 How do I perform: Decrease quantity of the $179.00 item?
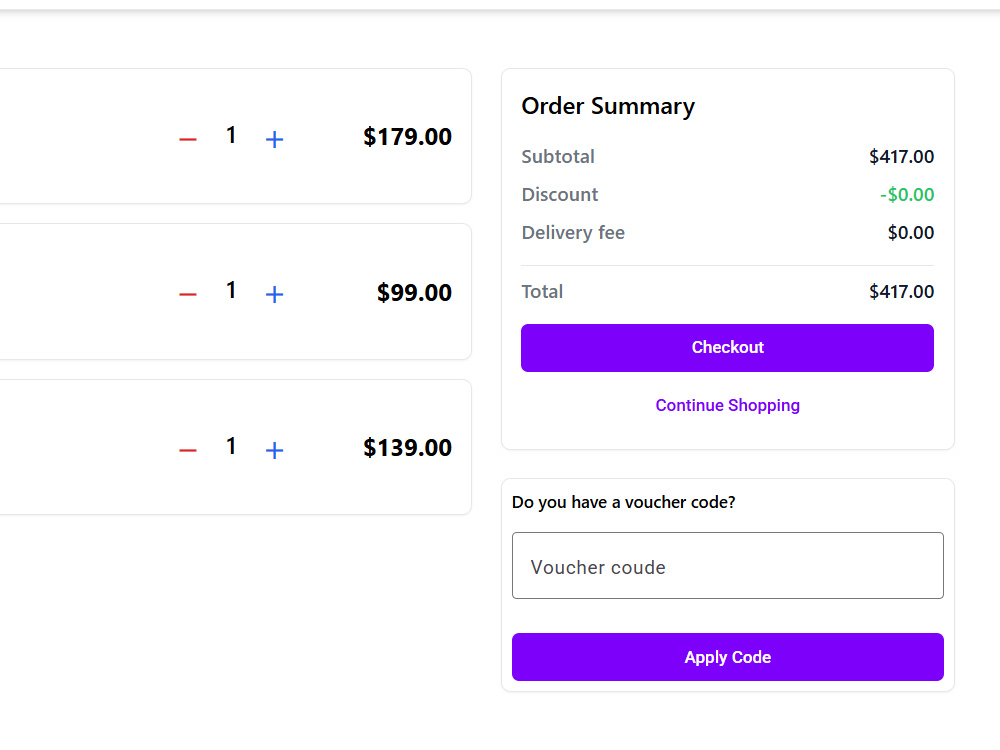[x=188, y=139]
